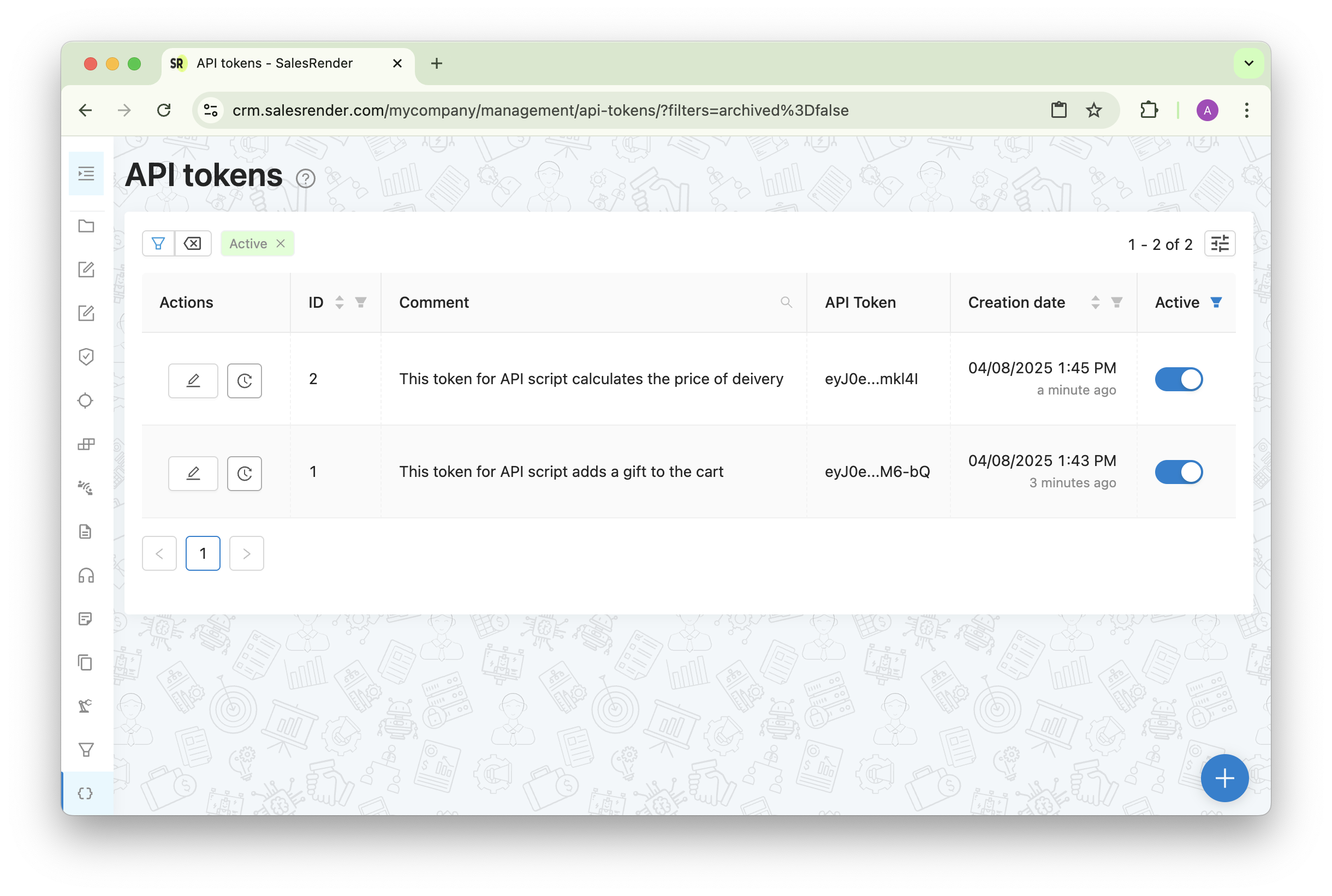Image resolution: width=1332 pixels, height=896 pixels.
Task: Reload the current page
Action: click(164, 110)
